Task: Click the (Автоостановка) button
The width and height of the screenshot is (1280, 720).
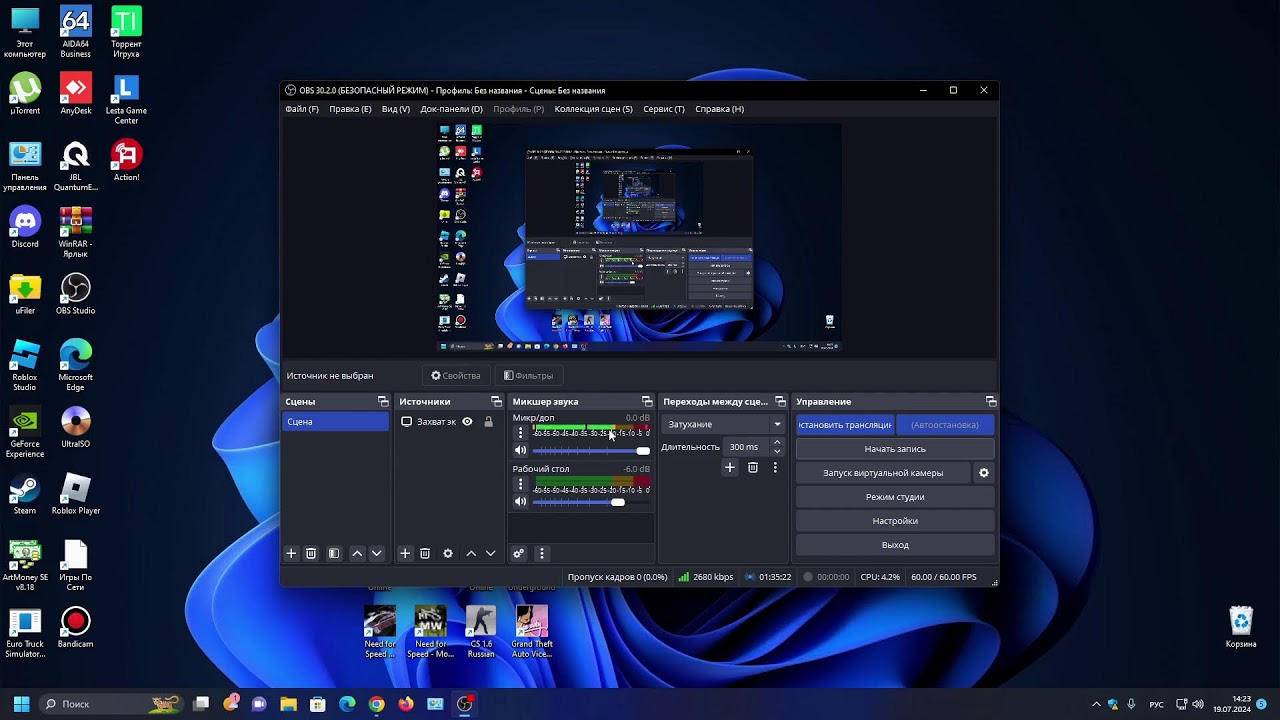Action: pos(945,425)
